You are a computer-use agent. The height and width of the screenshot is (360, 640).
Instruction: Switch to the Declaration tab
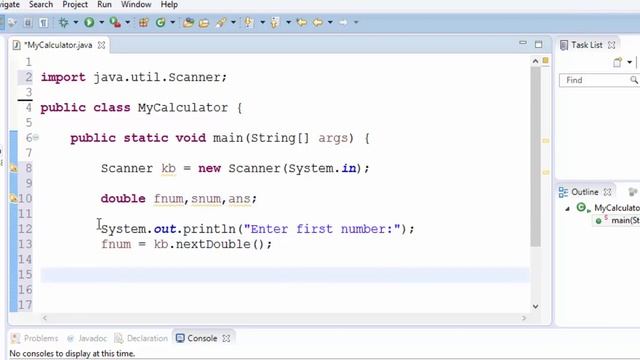(x=141, y=338)
